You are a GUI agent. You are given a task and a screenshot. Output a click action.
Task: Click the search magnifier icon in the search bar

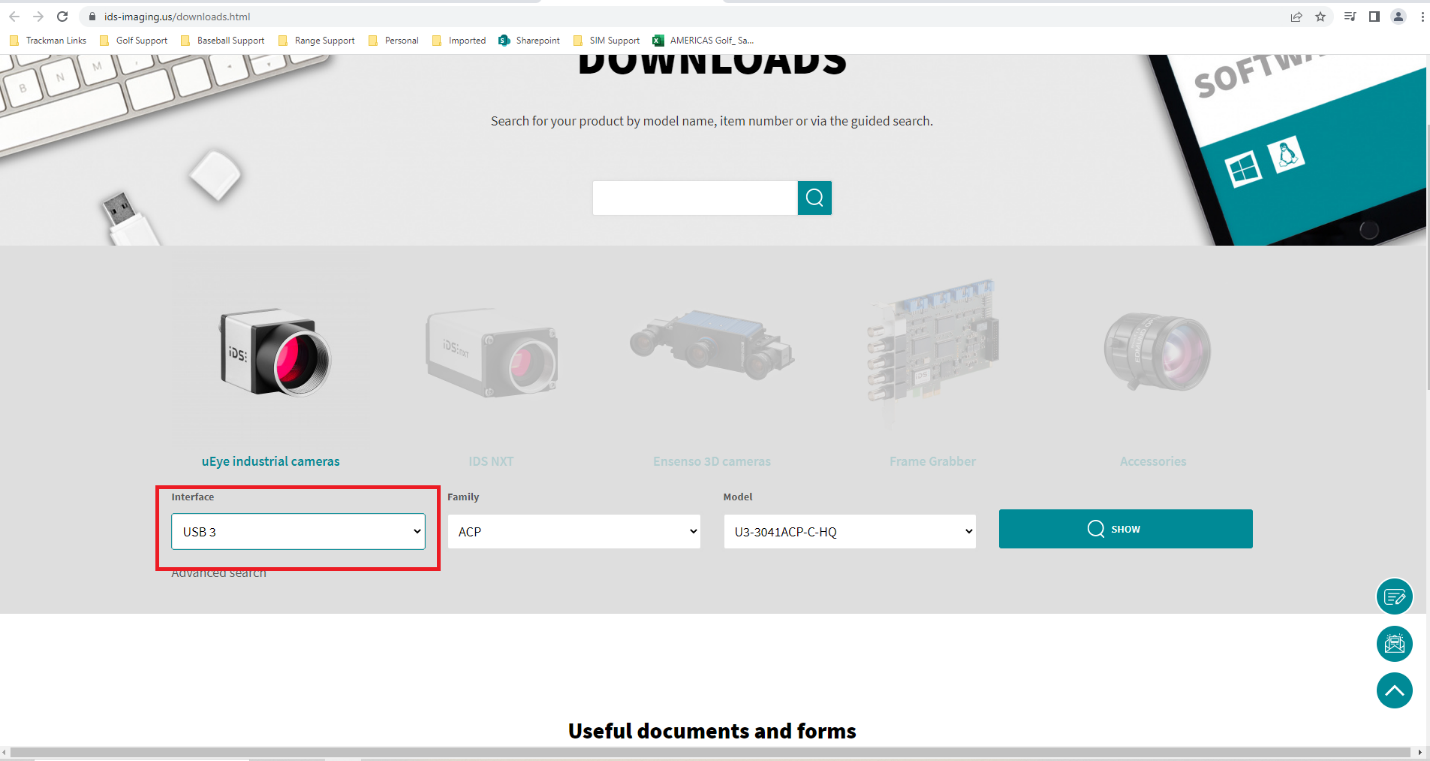point(814,197)
